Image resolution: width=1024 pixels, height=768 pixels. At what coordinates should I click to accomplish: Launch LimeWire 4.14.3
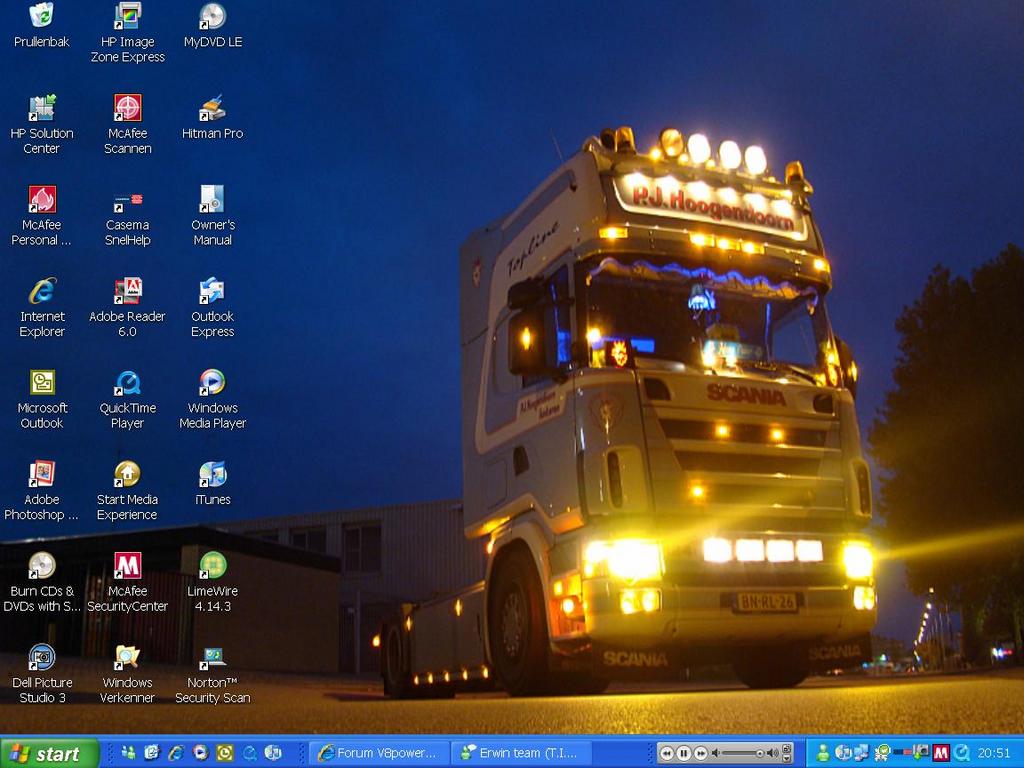click(212, 581)
